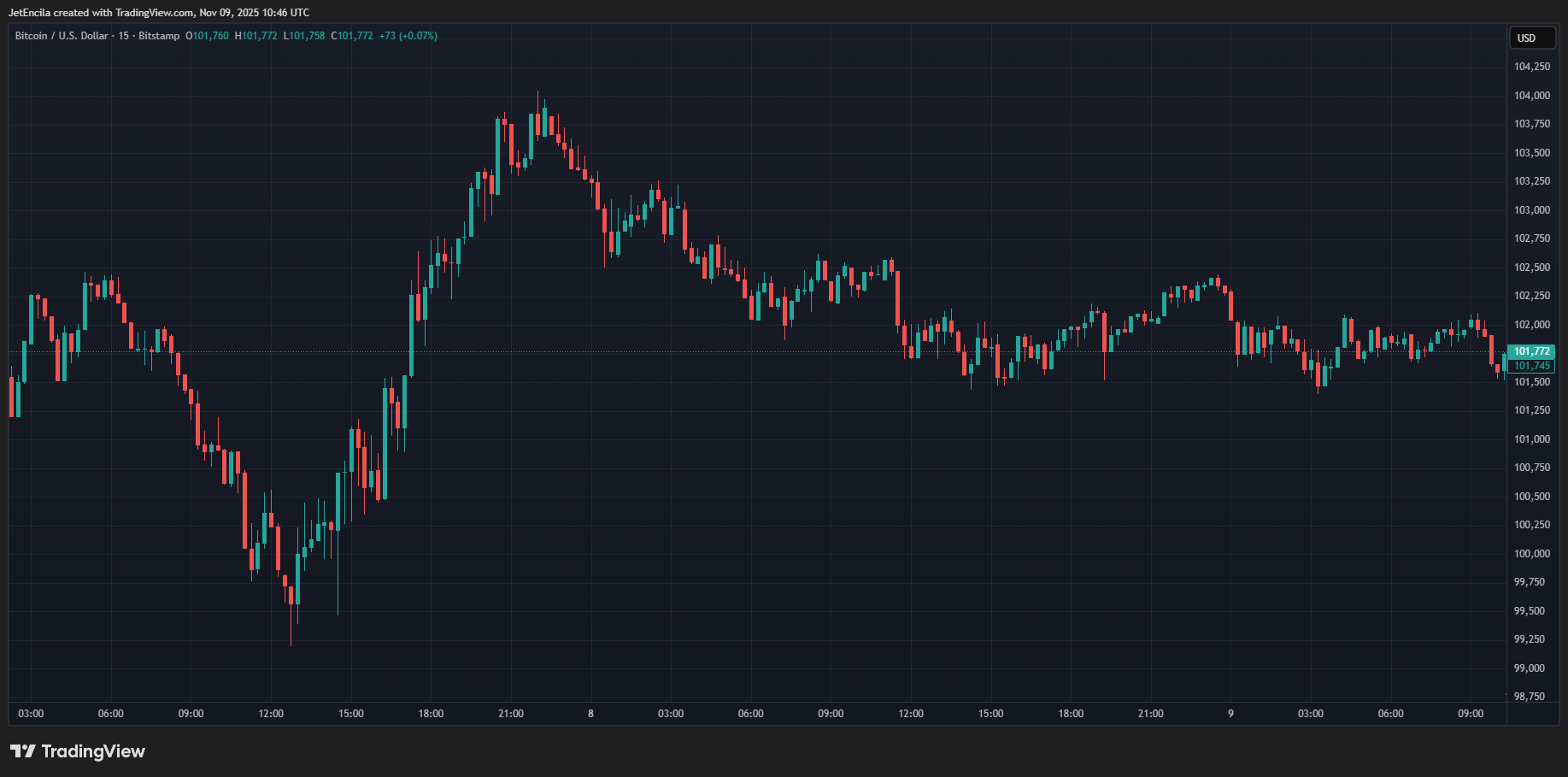Click the TradingView wordmark text
This screenshot has height=777, width=1568.
click(x=93, y=751)
